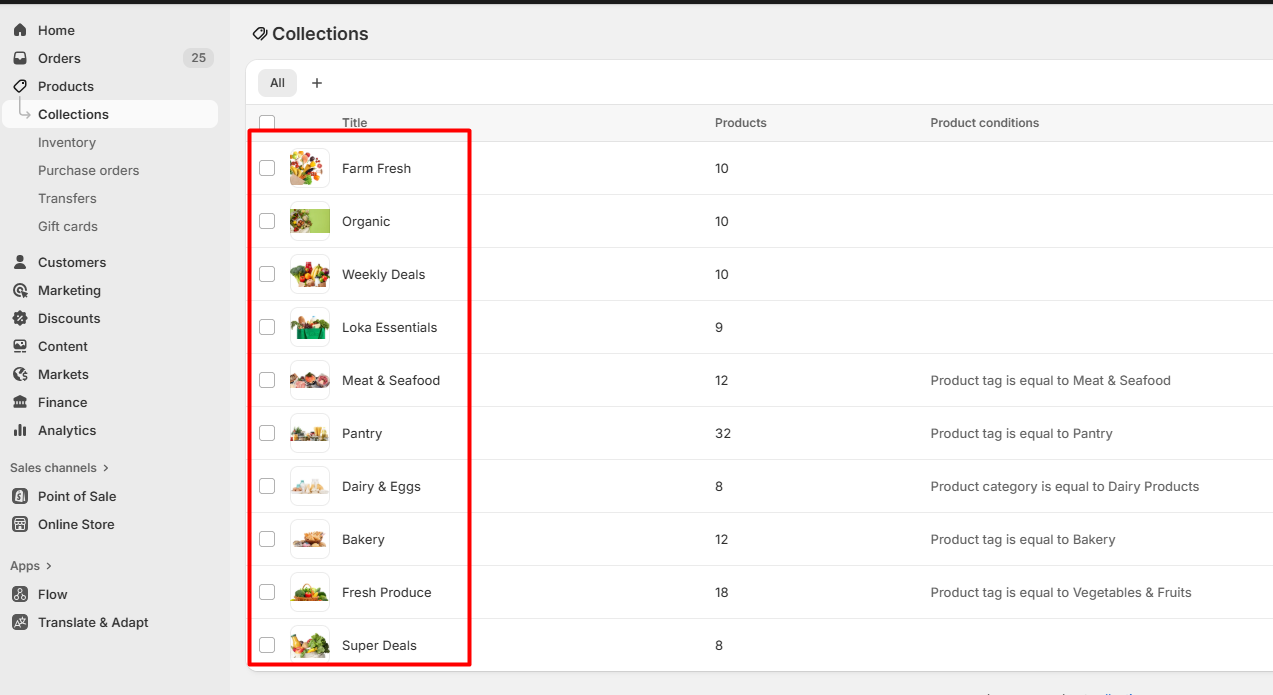Open the Weekly Deals collection
Viewport: 1273px width, 695px height.
pos(383,274)
